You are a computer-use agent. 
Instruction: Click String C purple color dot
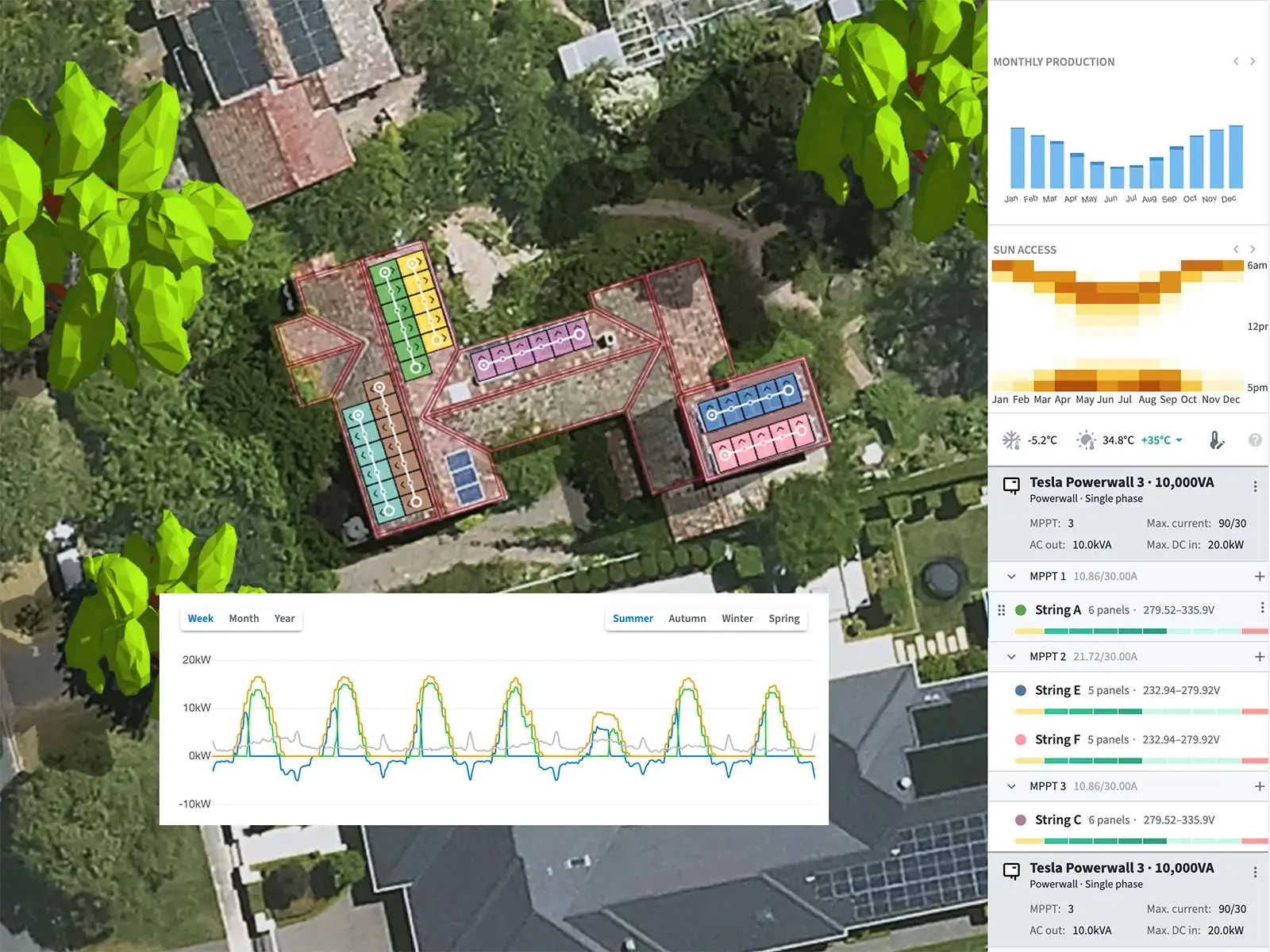pyautogui.click(x=1021, y=820)
